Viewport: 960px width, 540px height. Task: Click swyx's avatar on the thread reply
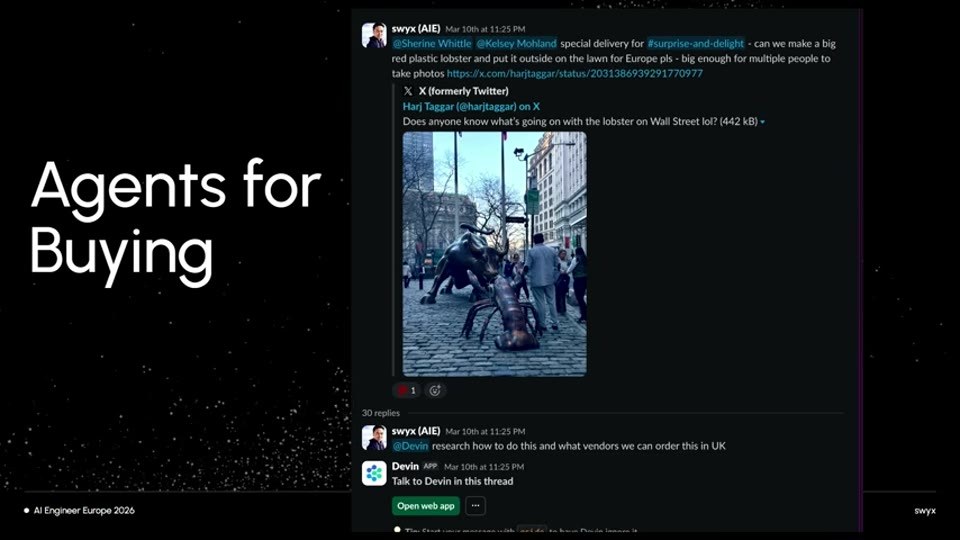click(374, 438)
